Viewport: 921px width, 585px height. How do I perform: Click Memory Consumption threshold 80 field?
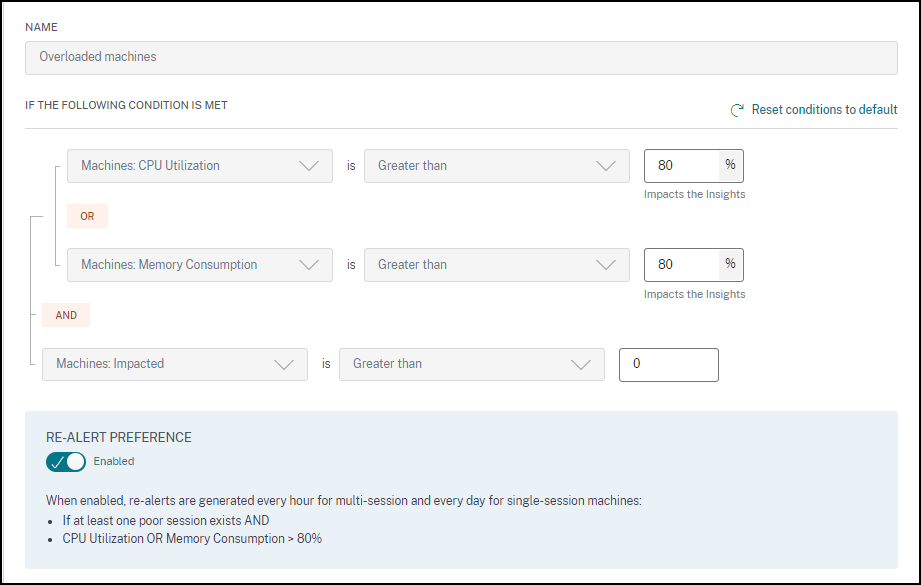(x=681, y=265)
